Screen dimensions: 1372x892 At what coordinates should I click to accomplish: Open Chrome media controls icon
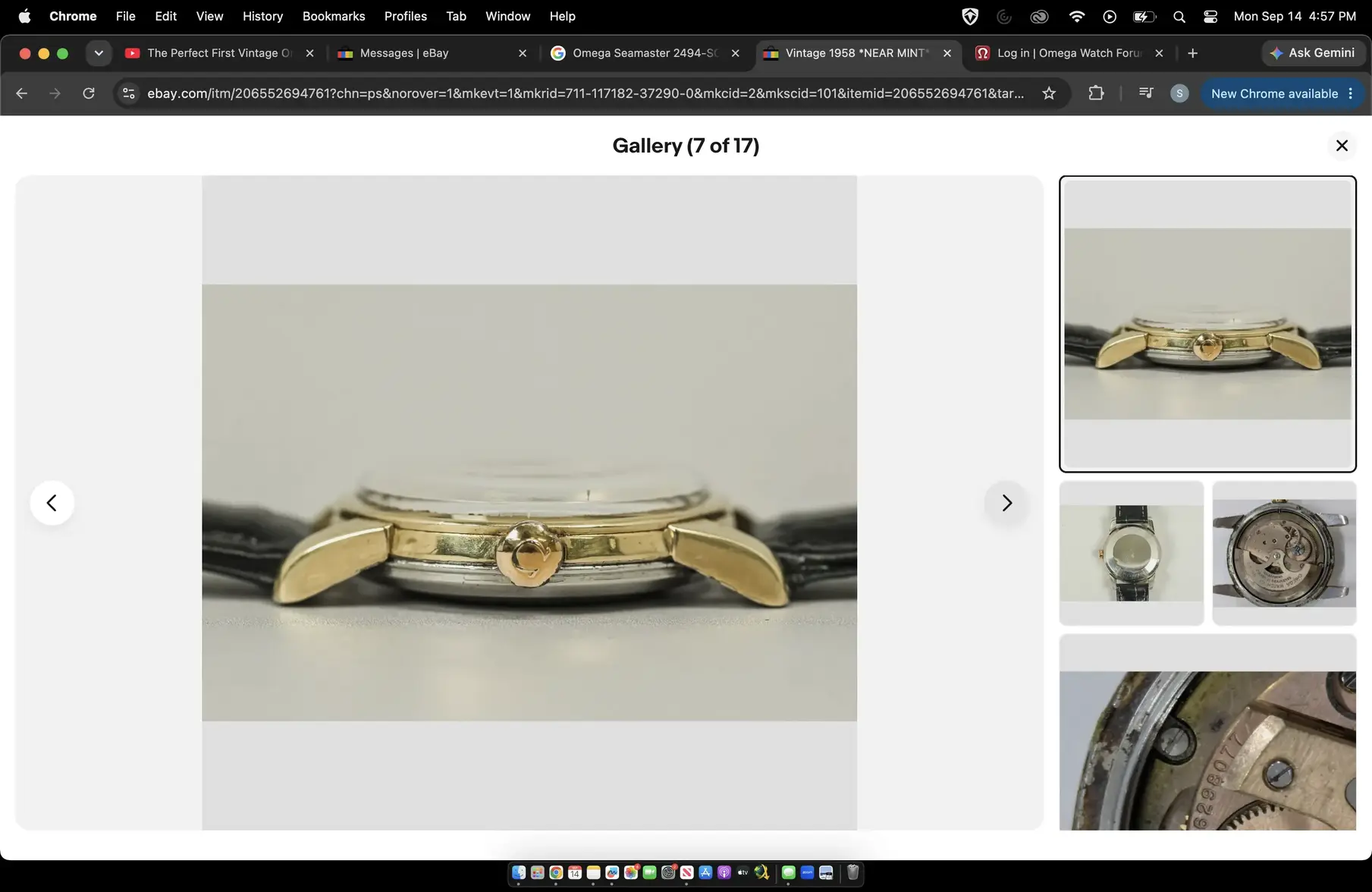coord(1146,93)
